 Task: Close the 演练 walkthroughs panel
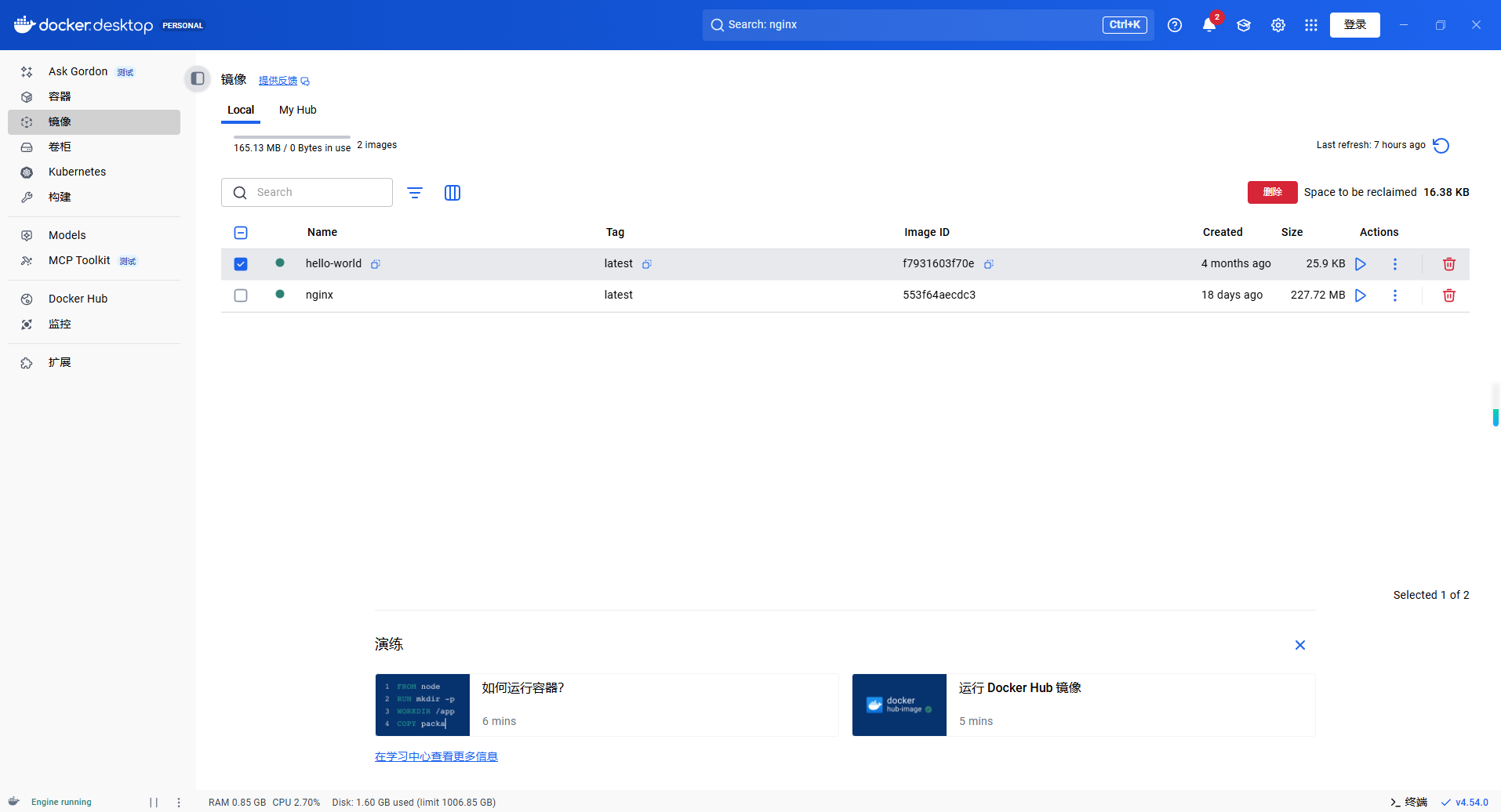(x=1300, y=645)
